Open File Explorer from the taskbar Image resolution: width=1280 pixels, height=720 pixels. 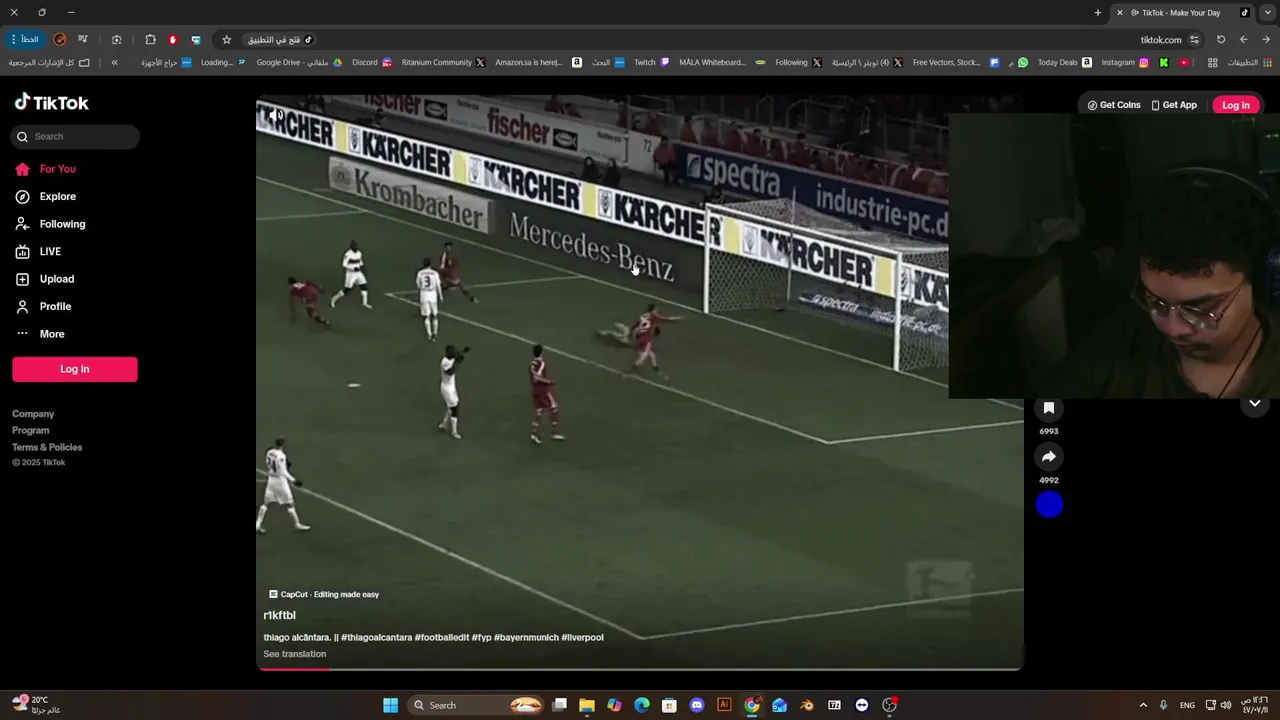pyautogui.click(x=587, y=705)
